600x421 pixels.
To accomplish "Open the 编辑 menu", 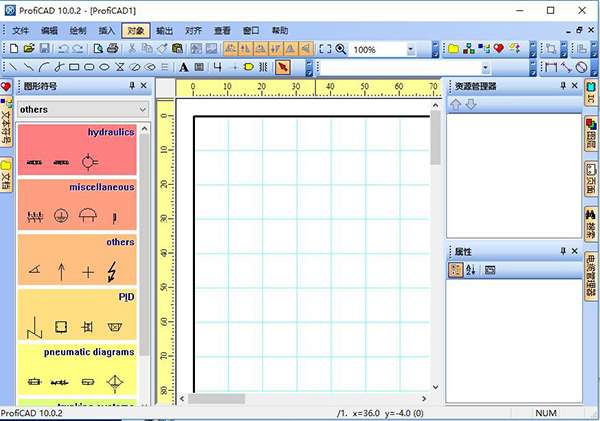I will click(49, 31).
